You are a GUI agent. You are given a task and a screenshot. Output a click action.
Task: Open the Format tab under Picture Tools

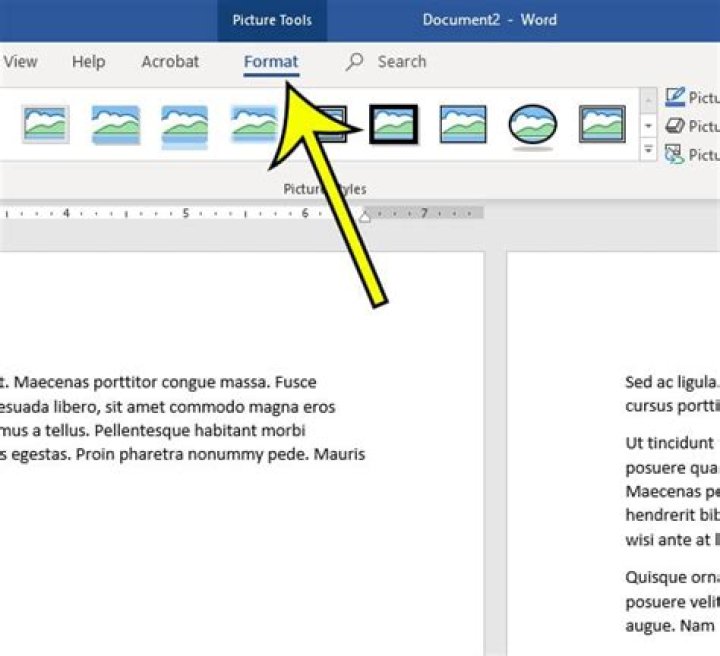click(271, 62)
